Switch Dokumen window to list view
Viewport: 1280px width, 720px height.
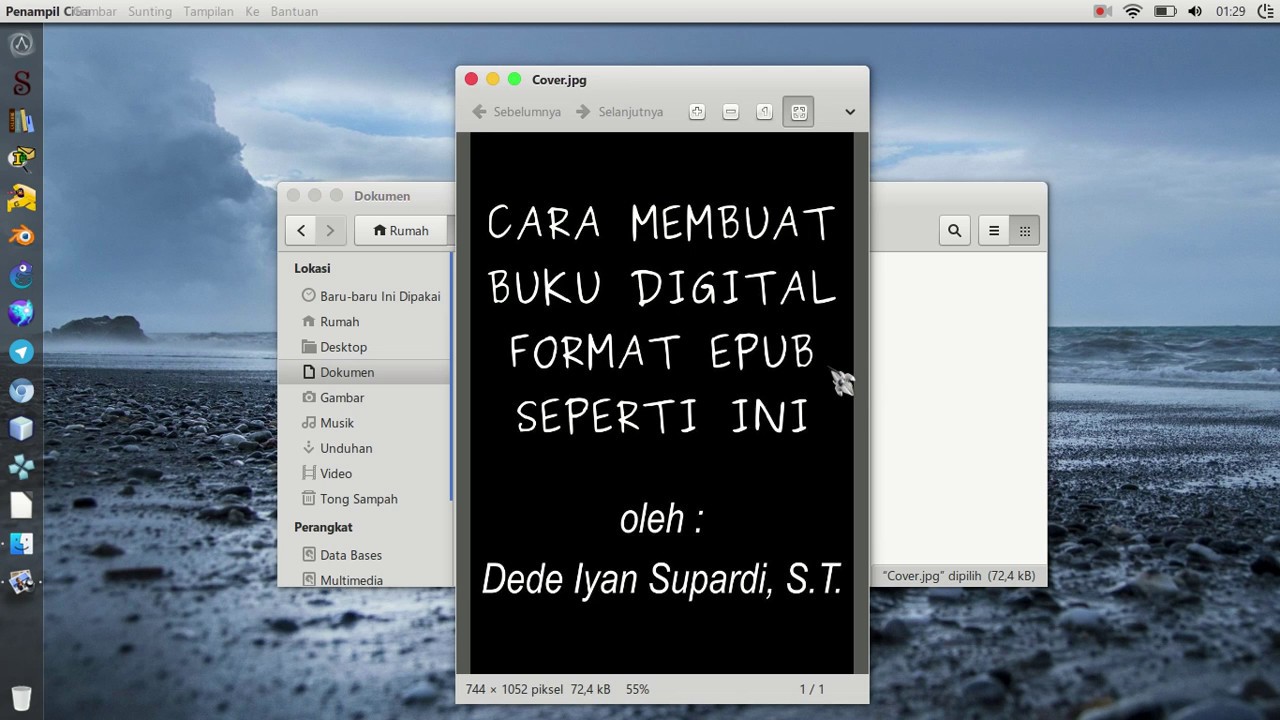[993, 230]
